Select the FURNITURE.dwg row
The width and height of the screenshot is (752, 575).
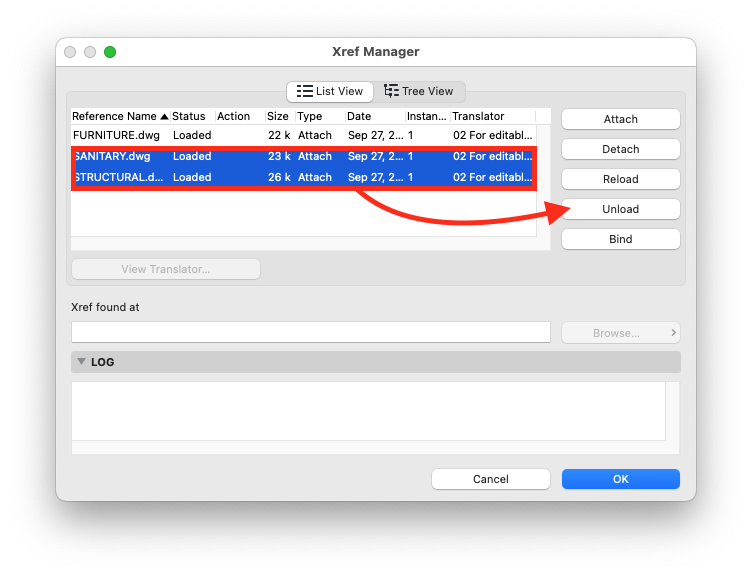click(304, 135)
